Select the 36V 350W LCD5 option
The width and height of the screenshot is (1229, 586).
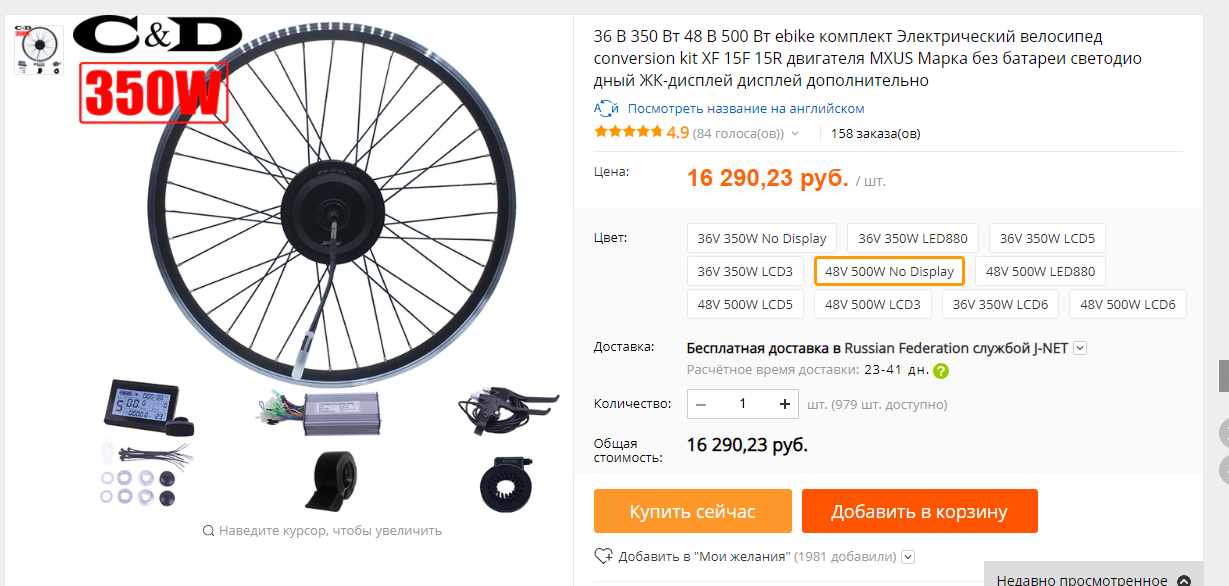[1047, 238]
